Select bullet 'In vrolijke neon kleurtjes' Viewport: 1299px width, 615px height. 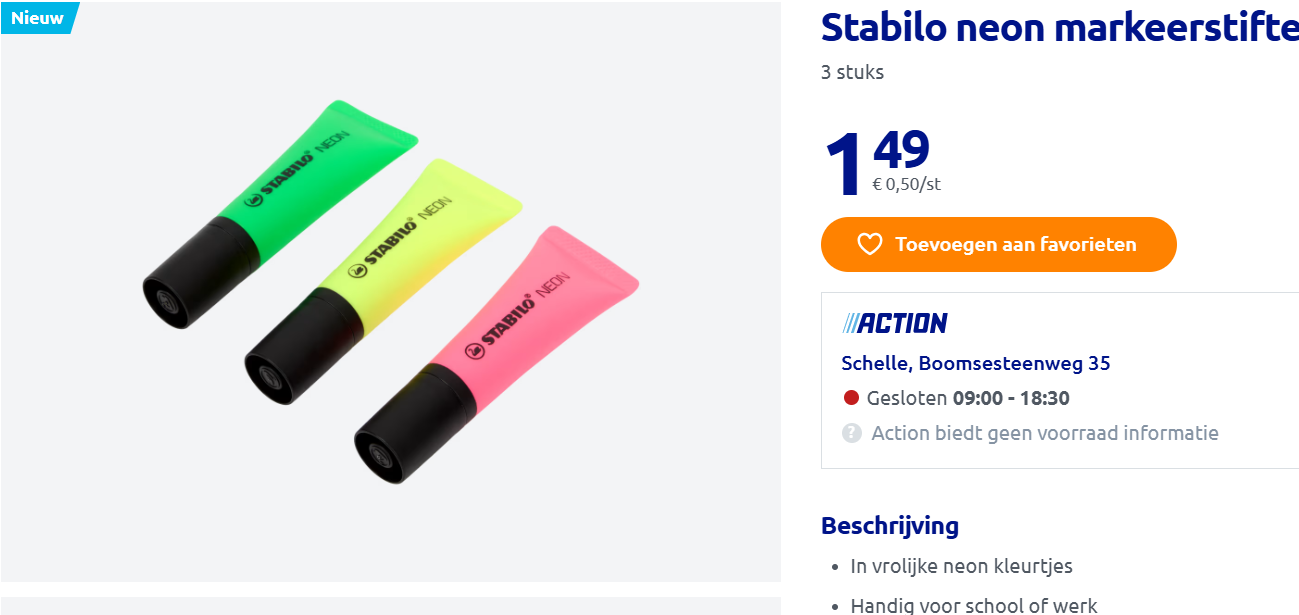(960, 565)
